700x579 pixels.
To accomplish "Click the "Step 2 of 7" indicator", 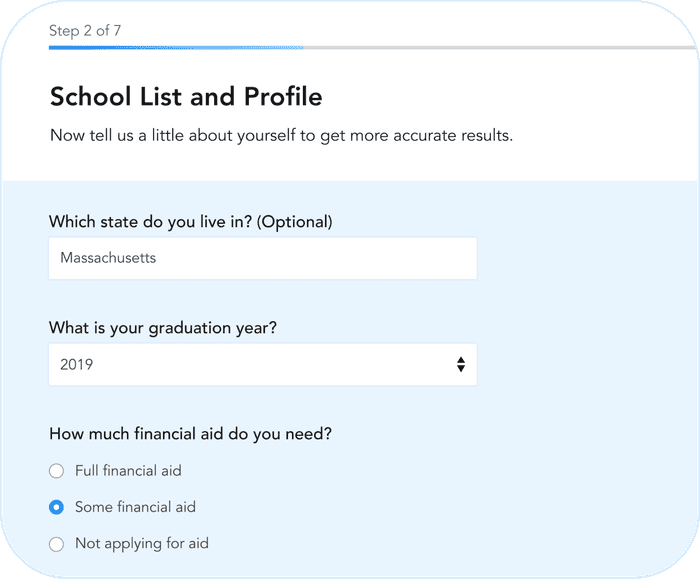I will pos(87,30).
